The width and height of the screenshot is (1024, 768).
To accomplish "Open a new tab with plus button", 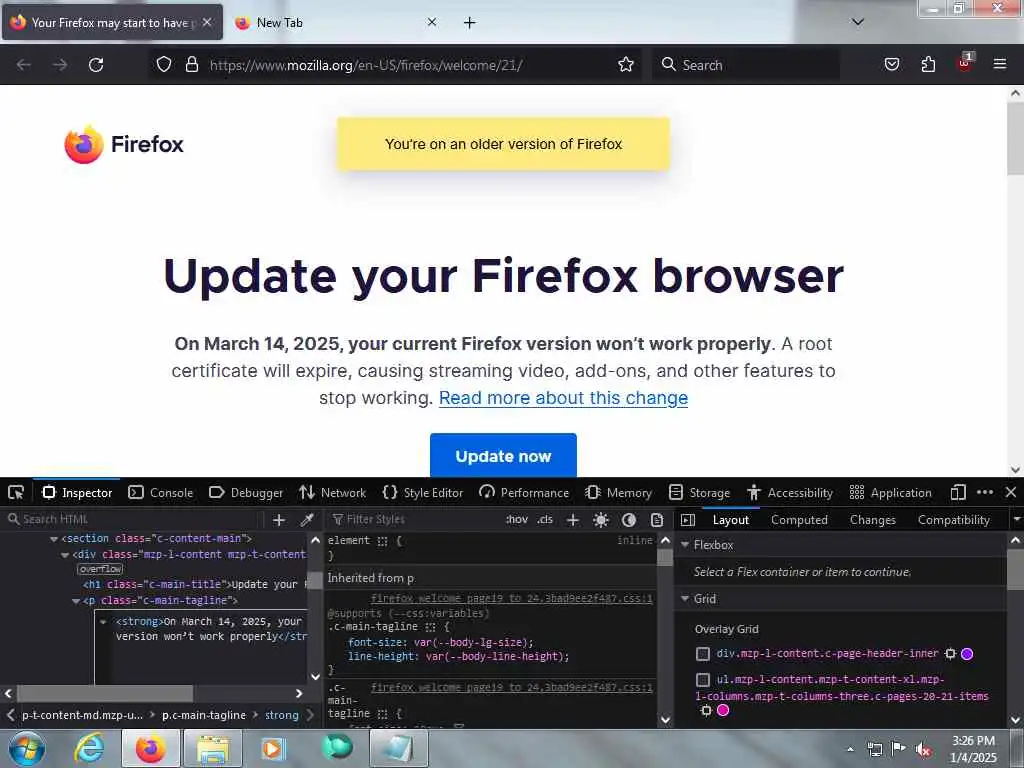I will pyautogui.click(x=469, y=23).
